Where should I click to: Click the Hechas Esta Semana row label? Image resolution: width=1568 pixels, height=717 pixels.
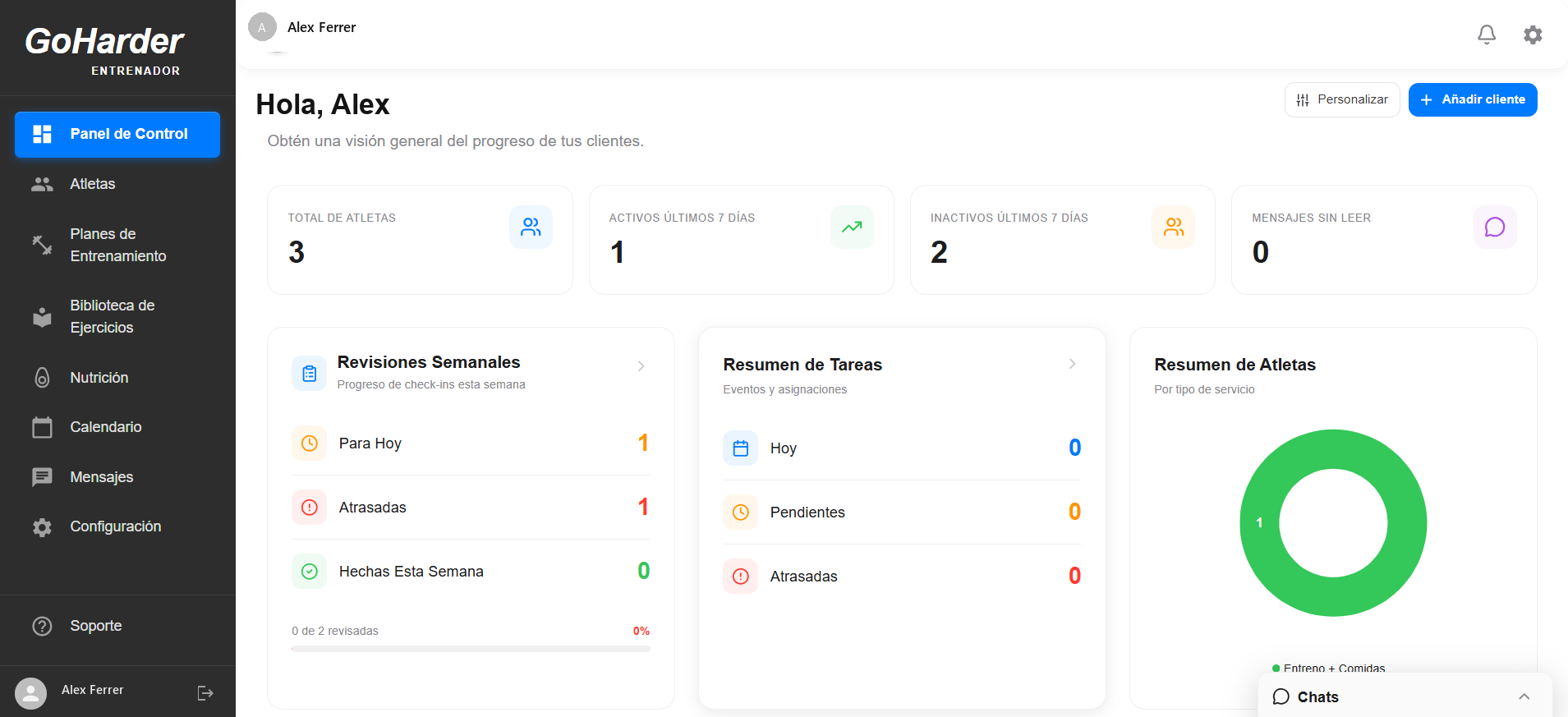(412, 572)
